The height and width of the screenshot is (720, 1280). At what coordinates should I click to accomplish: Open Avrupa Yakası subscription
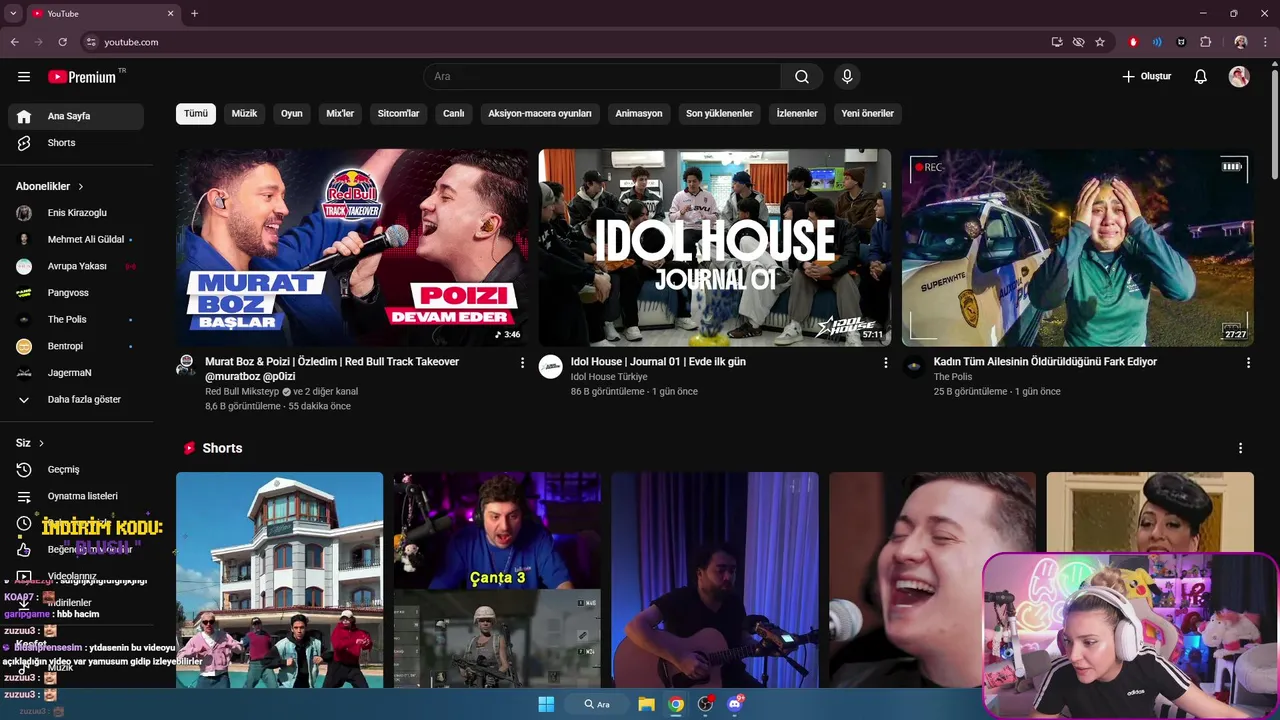[76, 266]
